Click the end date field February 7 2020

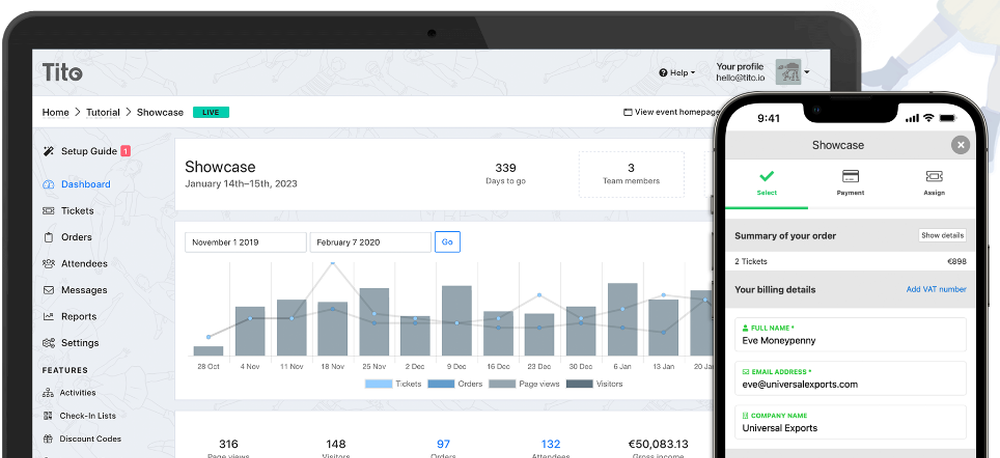(371, 242)
